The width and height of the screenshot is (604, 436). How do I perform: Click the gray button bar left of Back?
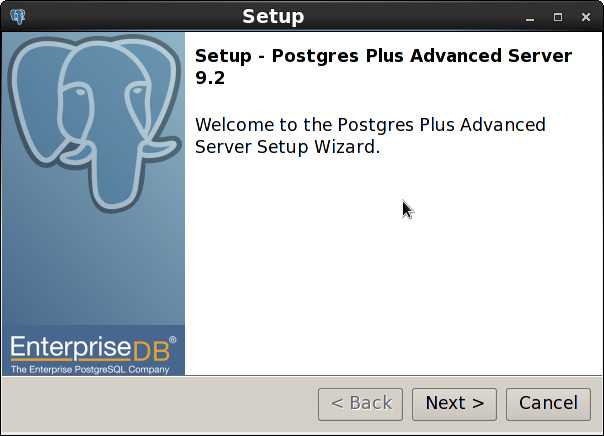(160, 404)
